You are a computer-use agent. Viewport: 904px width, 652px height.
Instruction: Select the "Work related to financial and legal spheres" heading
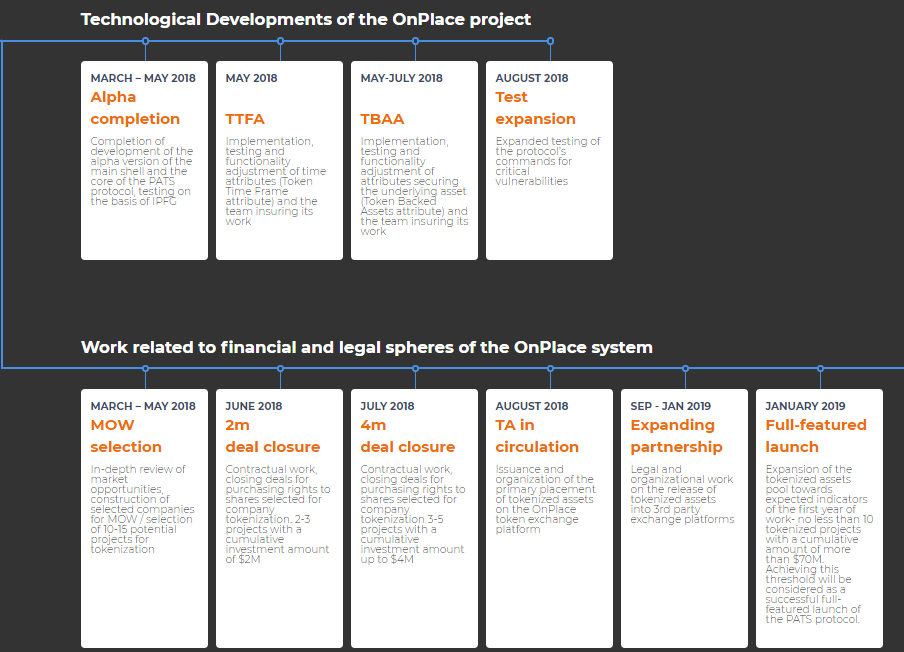pos(367,347)
